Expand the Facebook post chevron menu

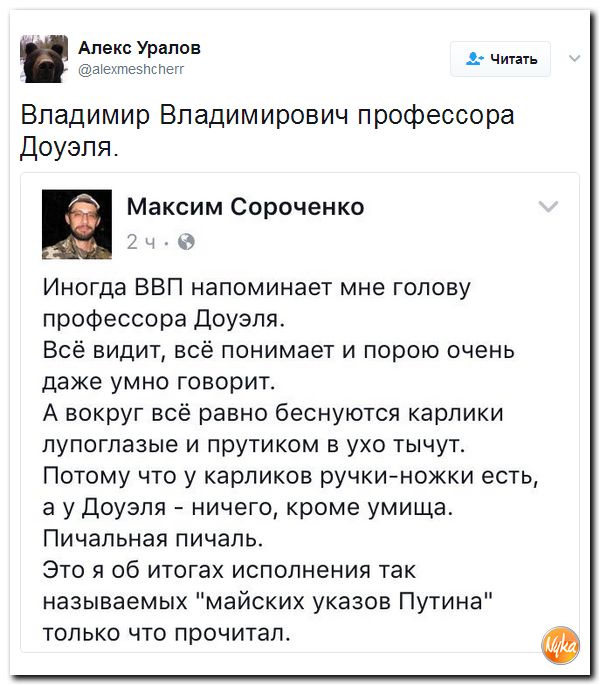[x=548, y=206]
